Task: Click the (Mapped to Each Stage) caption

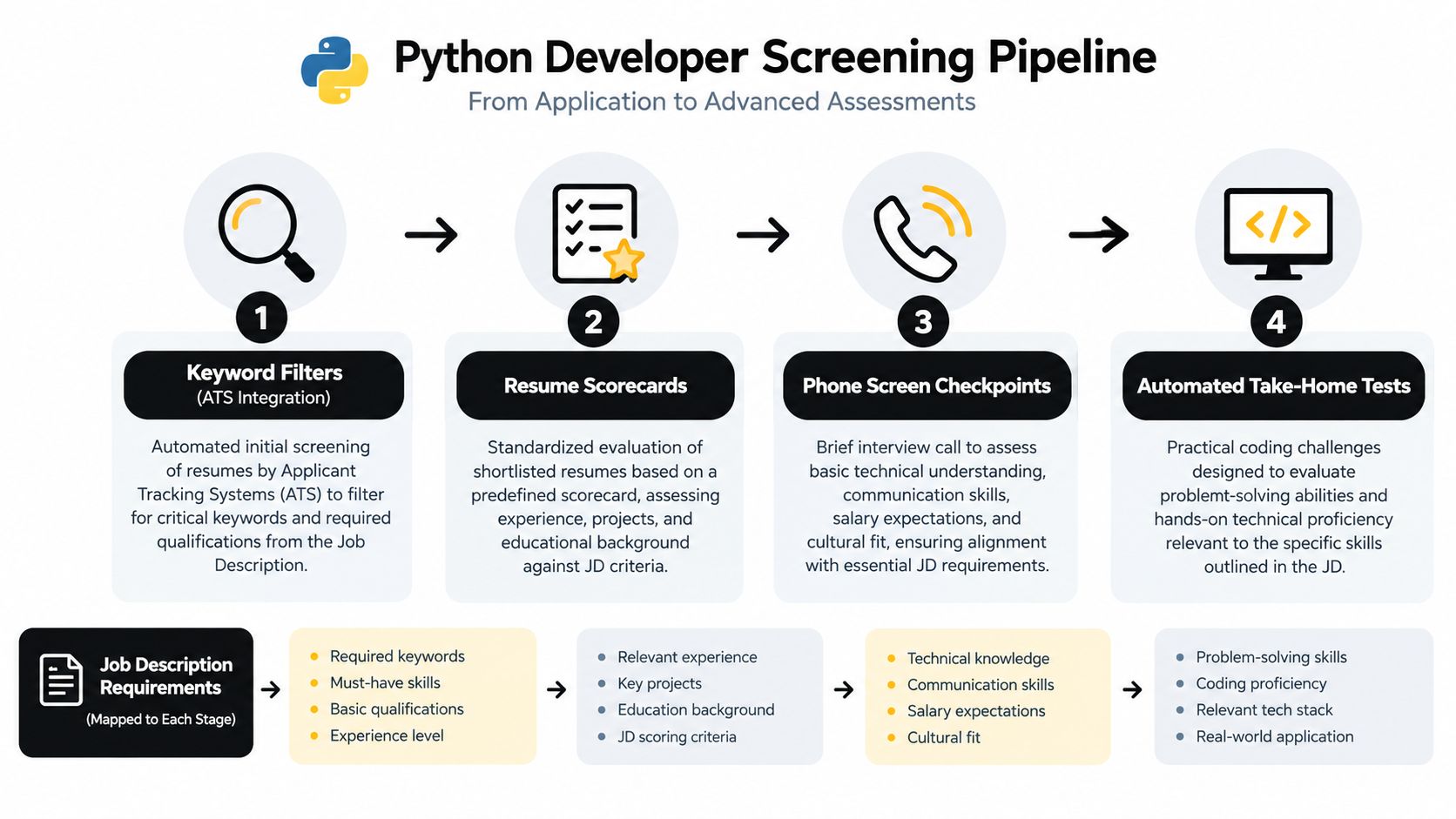Action: pyautogui.click(x=161, y=719)
